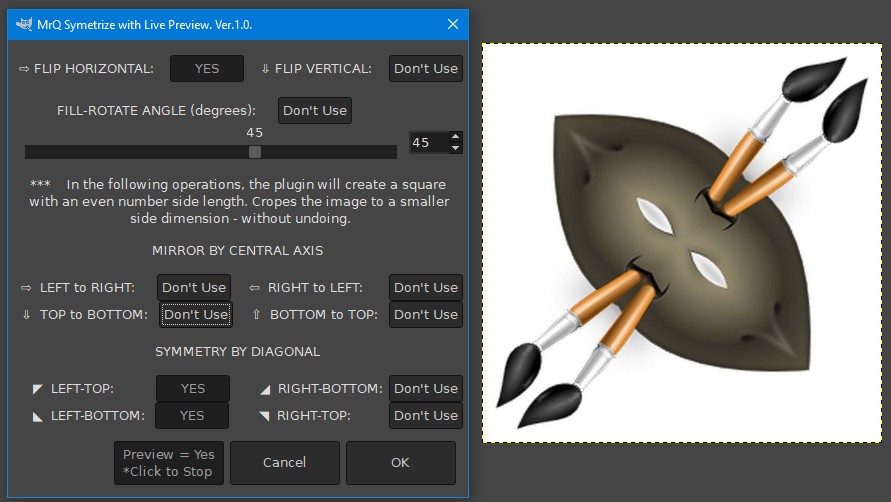Click the angle value field showing 45
Viewport: 891px width, 502px height.
coord(429,143)
